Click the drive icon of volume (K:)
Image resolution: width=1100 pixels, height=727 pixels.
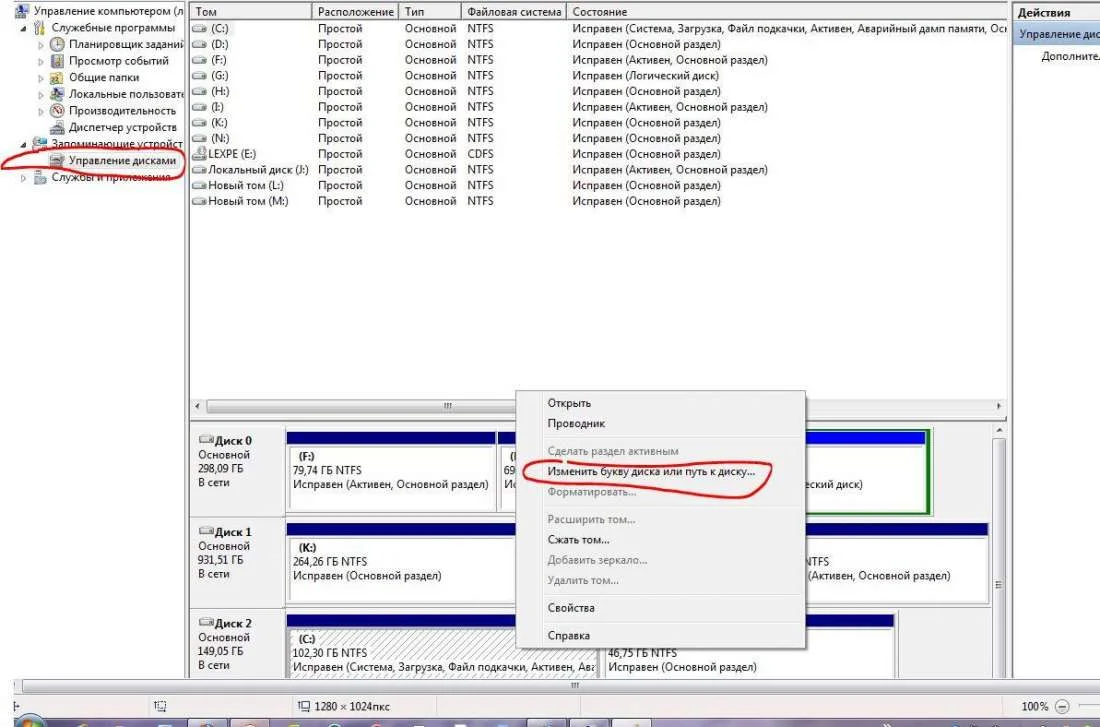pos(199,123)
